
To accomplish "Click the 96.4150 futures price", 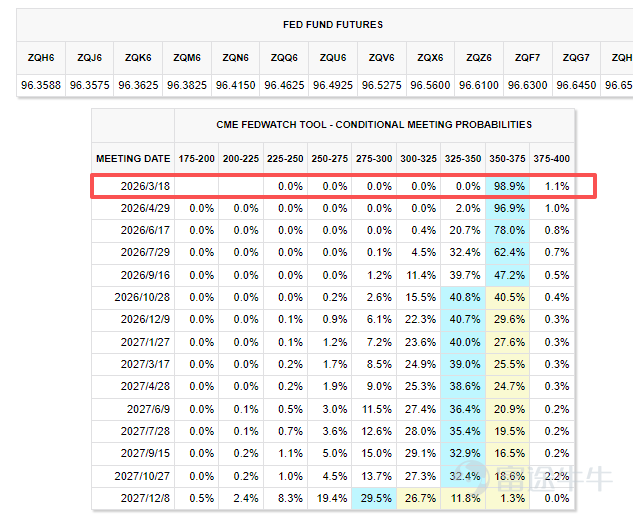I will [235, 85].
